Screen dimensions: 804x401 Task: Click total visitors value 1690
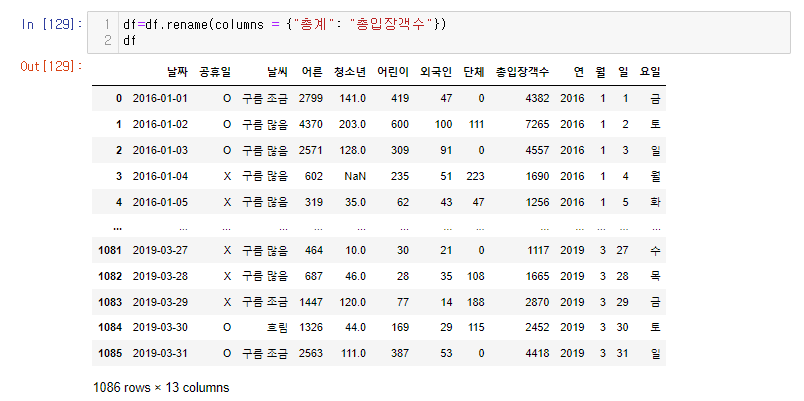pyautogui.click(x=537, y=176)
